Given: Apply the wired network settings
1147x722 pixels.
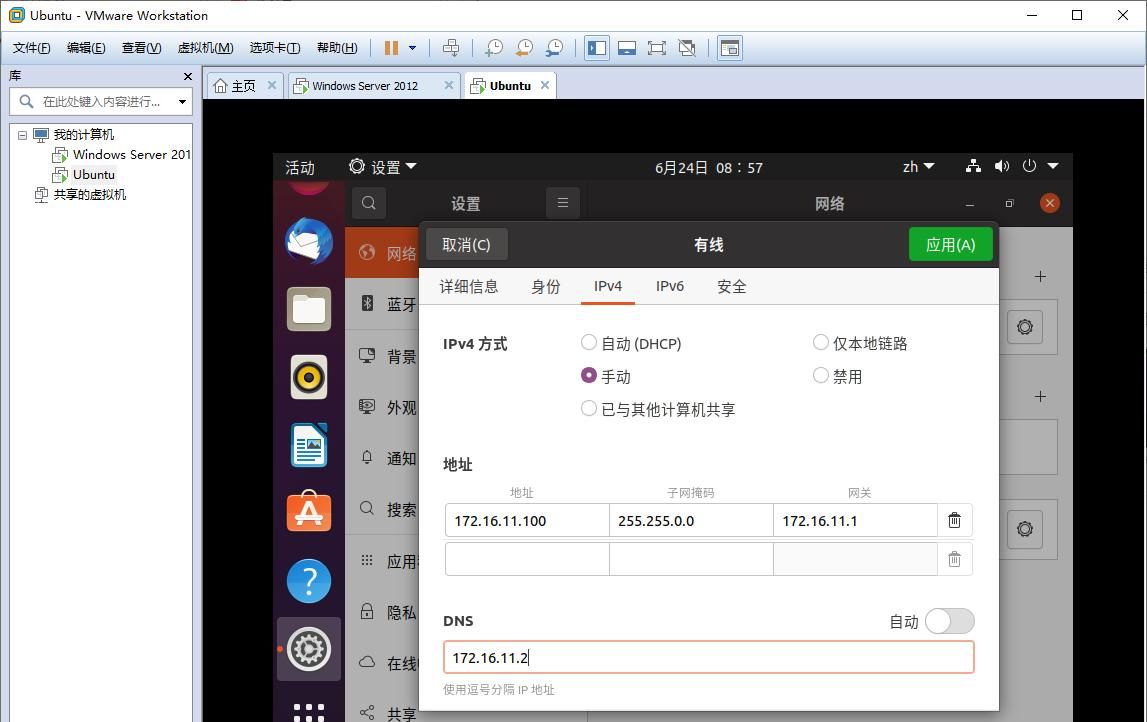Looking at the screenshot, I should click(948, 244).
